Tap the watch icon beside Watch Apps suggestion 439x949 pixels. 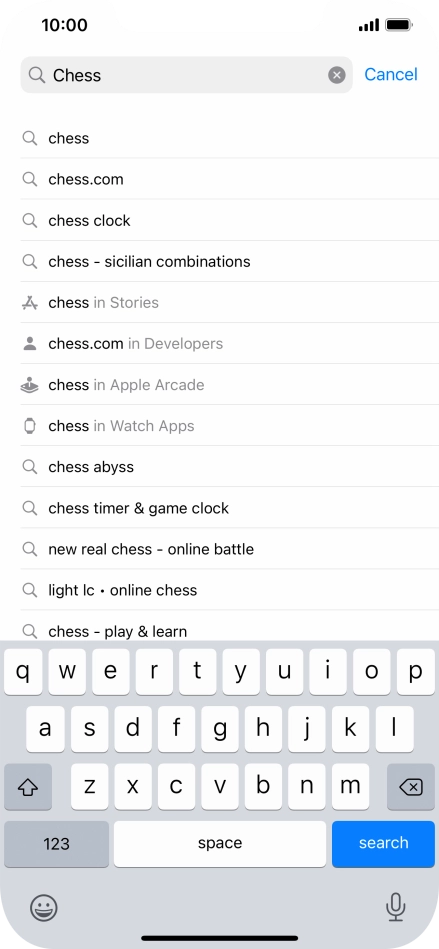click(x=30, y=426)
